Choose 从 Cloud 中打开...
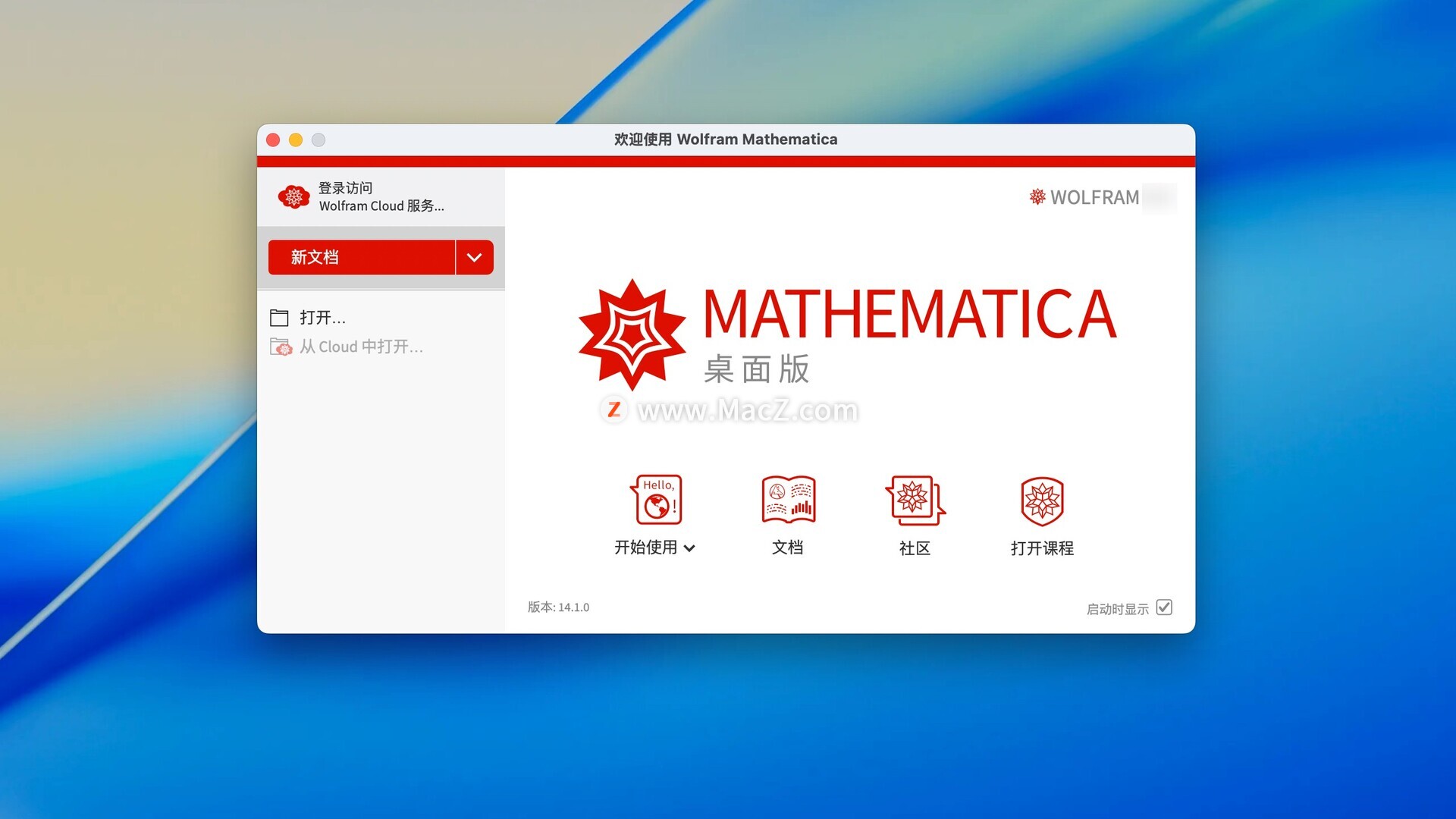 [x=361, y=347]
